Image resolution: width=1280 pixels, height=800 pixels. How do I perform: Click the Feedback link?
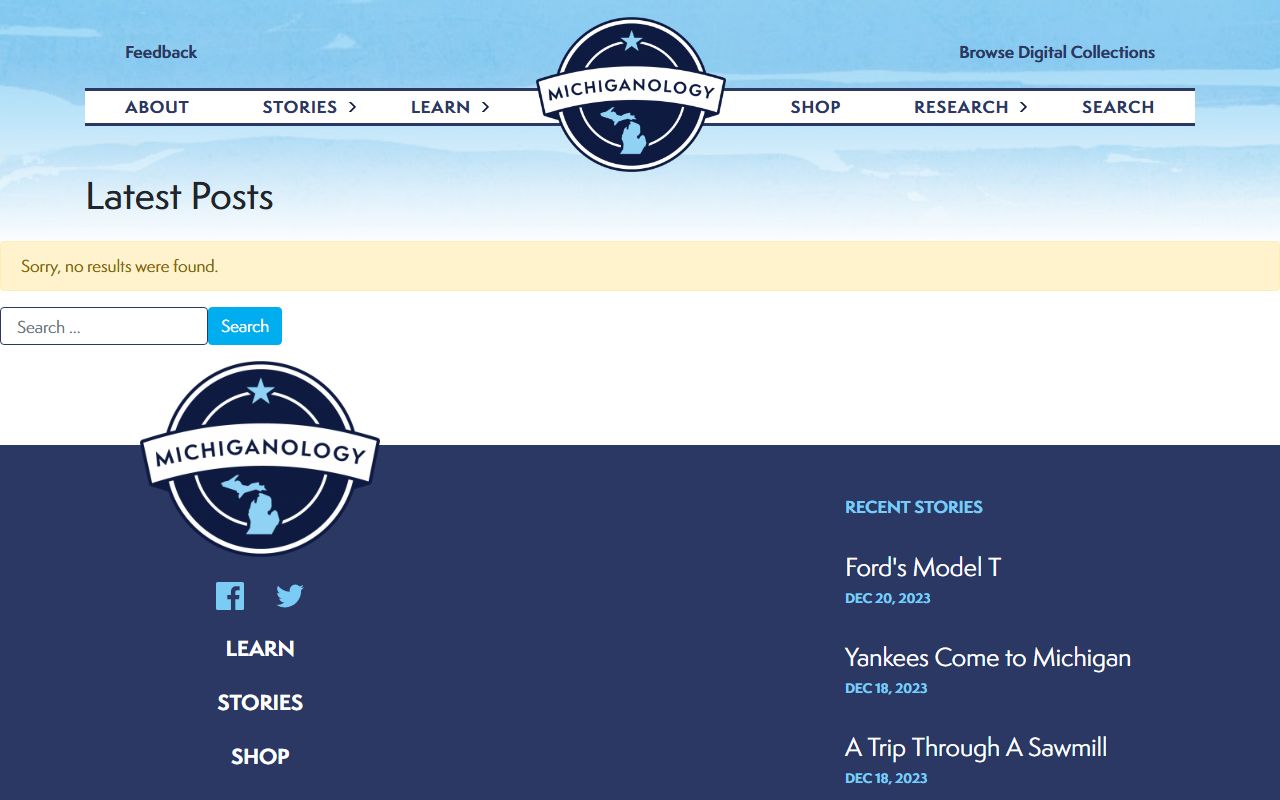tap(161, 52)
